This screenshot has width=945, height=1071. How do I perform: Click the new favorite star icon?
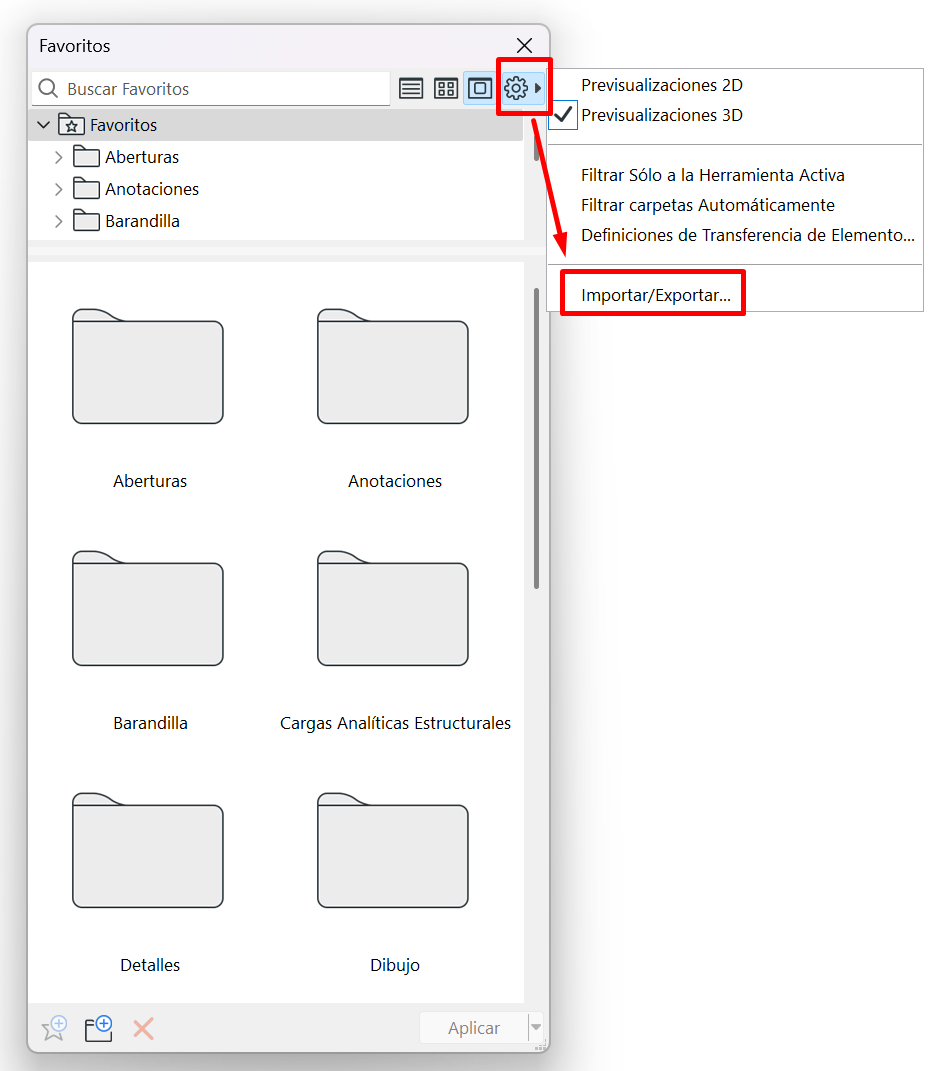click(x=54, y=1028)
